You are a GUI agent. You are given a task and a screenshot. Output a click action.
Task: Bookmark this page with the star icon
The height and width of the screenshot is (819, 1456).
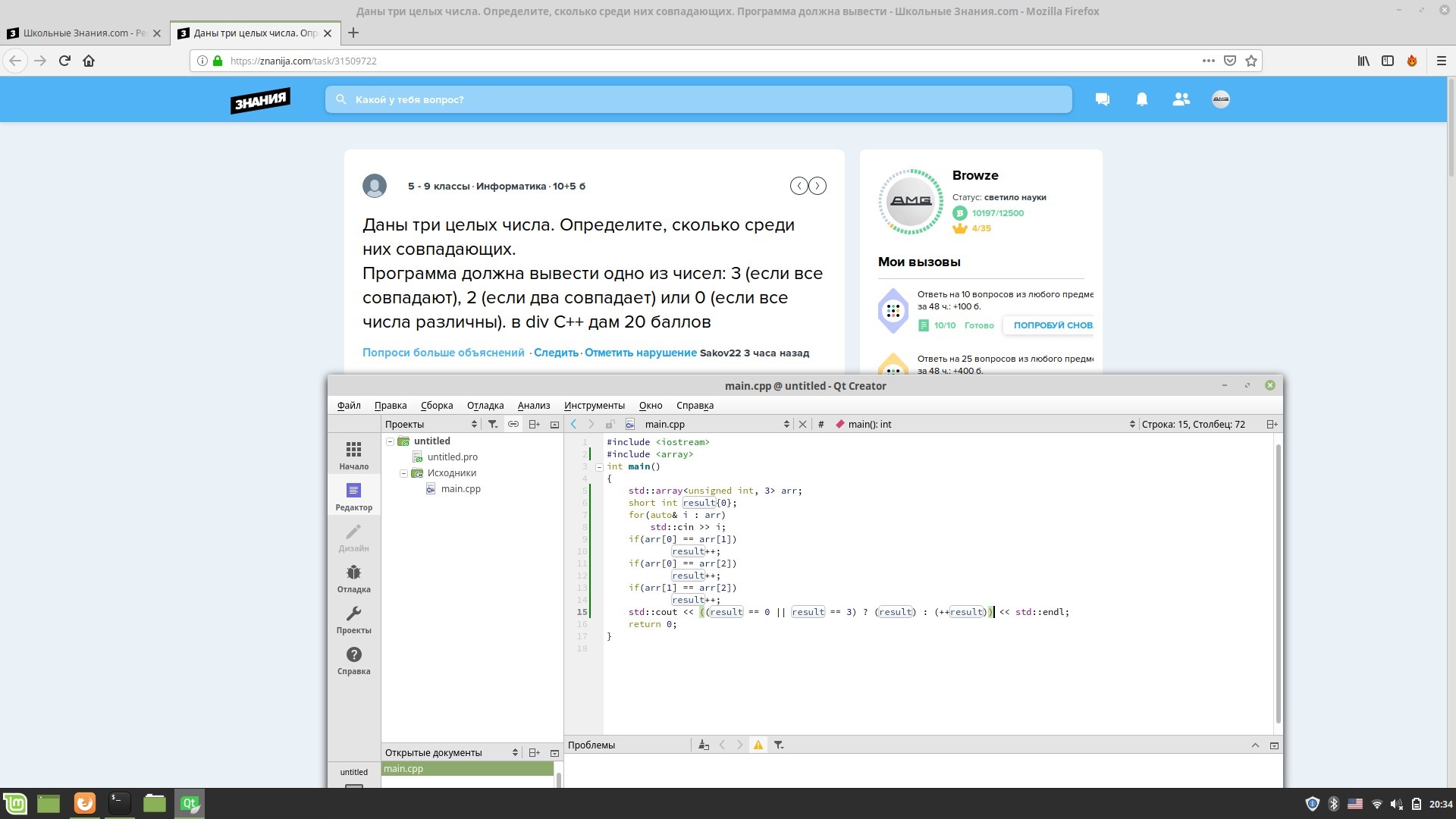click(1251, 61)
